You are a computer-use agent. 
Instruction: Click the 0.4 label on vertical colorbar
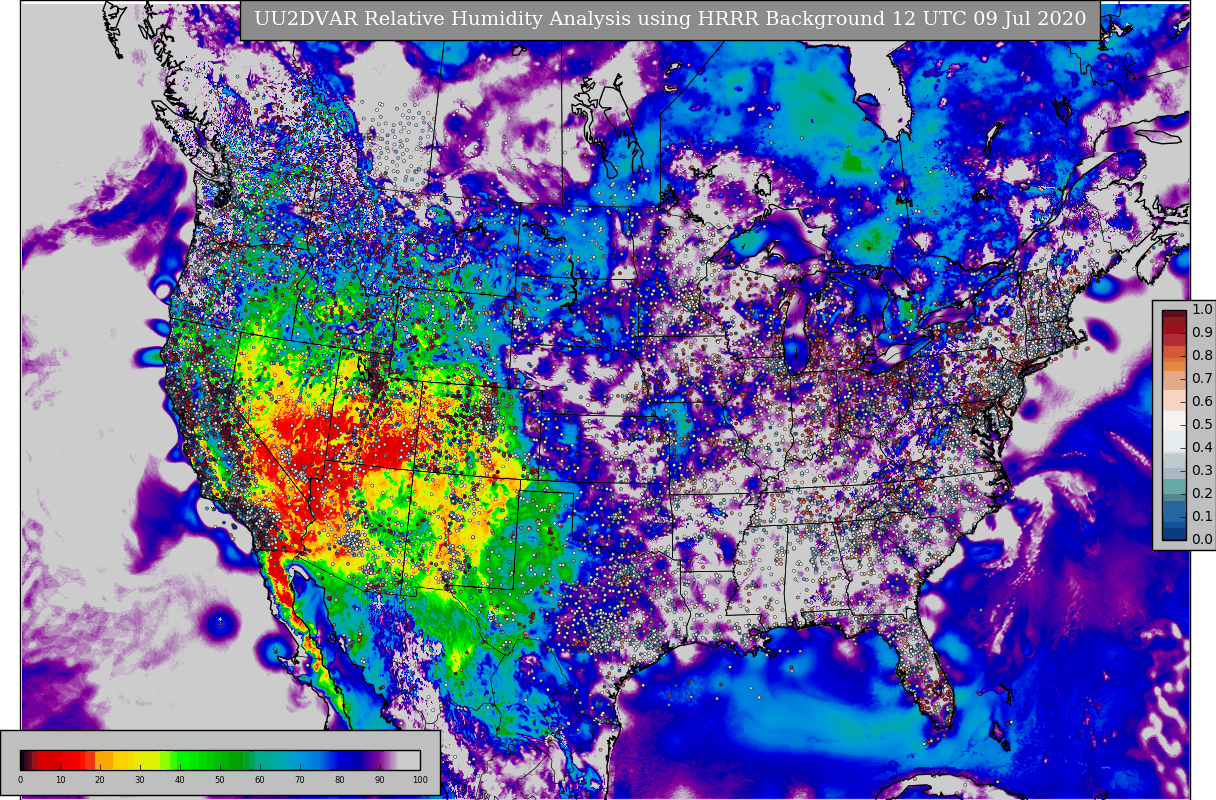(x=1202, y=447)
